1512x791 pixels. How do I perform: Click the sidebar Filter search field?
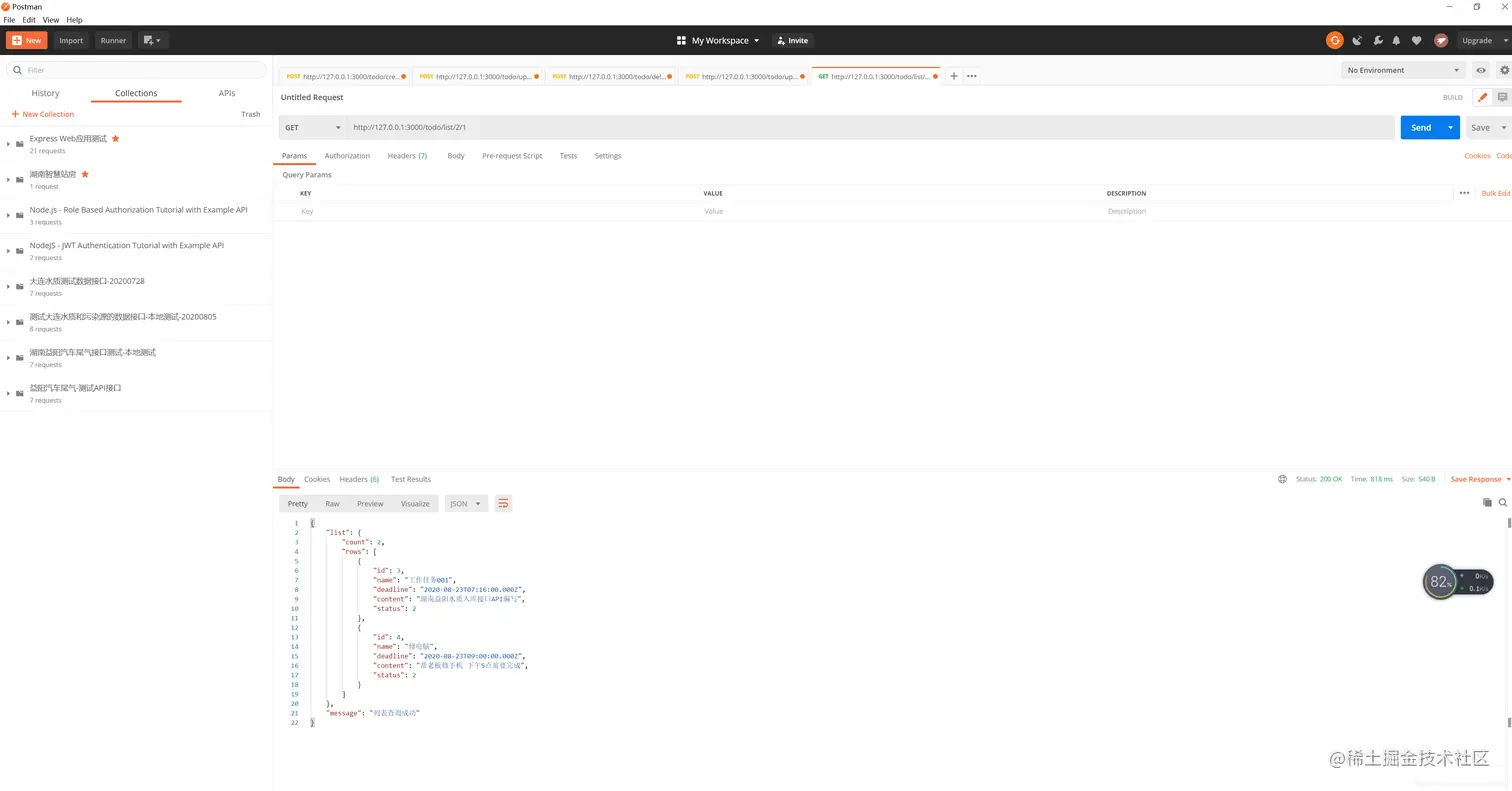pos(137,70)
